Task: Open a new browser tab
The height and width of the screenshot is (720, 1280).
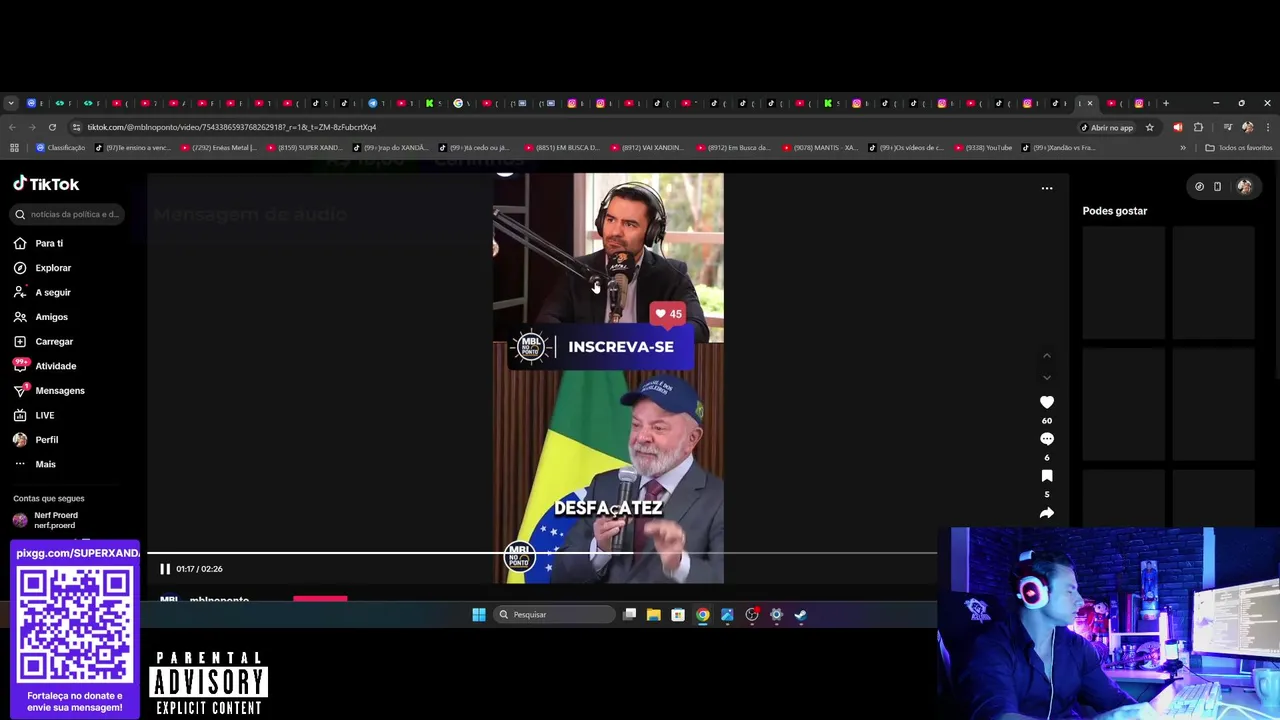Action: tap(1165, 103)
